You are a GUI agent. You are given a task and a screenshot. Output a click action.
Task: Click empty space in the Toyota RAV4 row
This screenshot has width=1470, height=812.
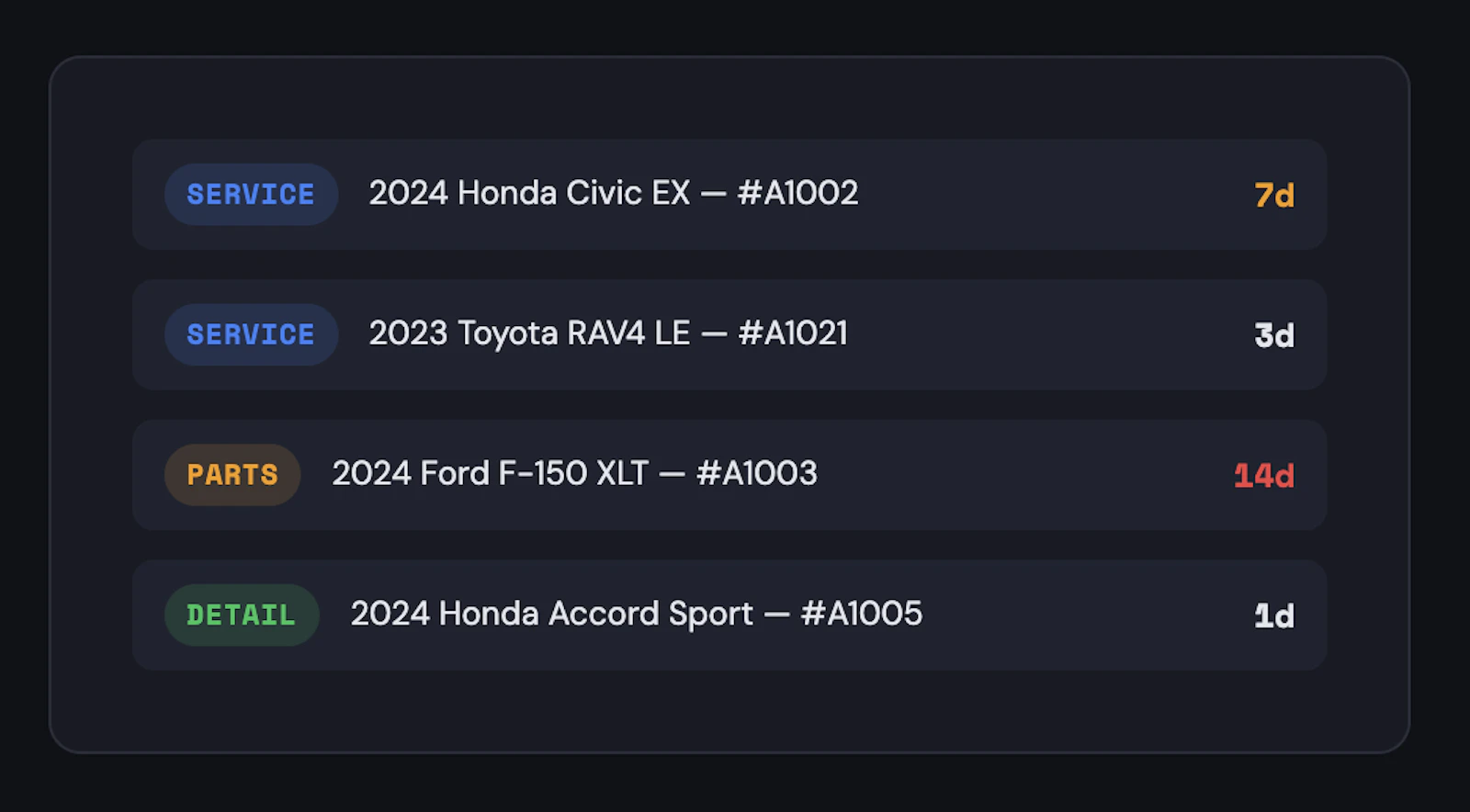point(1052,334)
